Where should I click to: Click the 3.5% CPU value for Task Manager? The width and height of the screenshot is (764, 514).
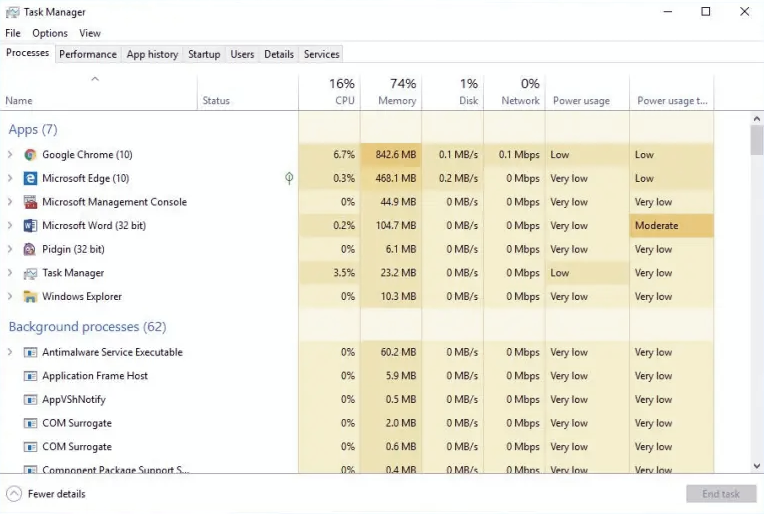pos(344,273)
